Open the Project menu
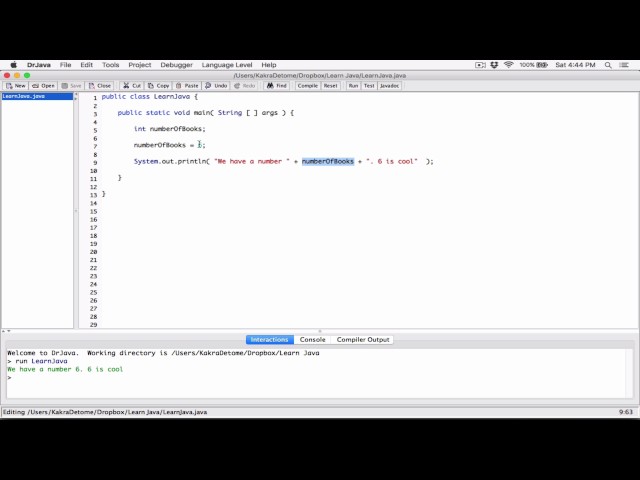 (x=140, y=65)
